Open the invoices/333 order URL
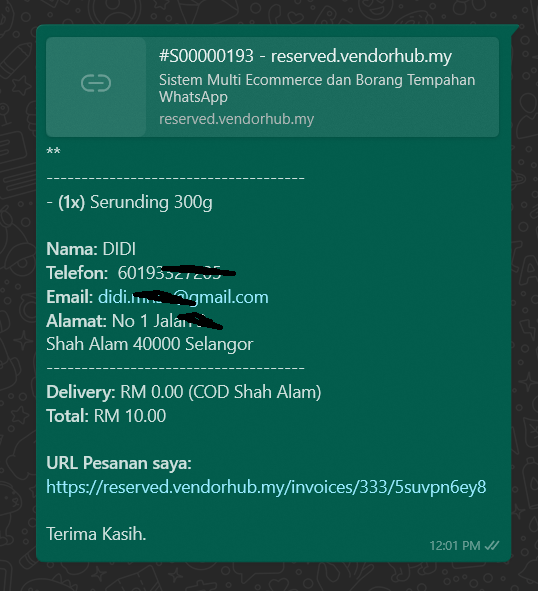Screen dimensions: 538x591 (266, 487)
